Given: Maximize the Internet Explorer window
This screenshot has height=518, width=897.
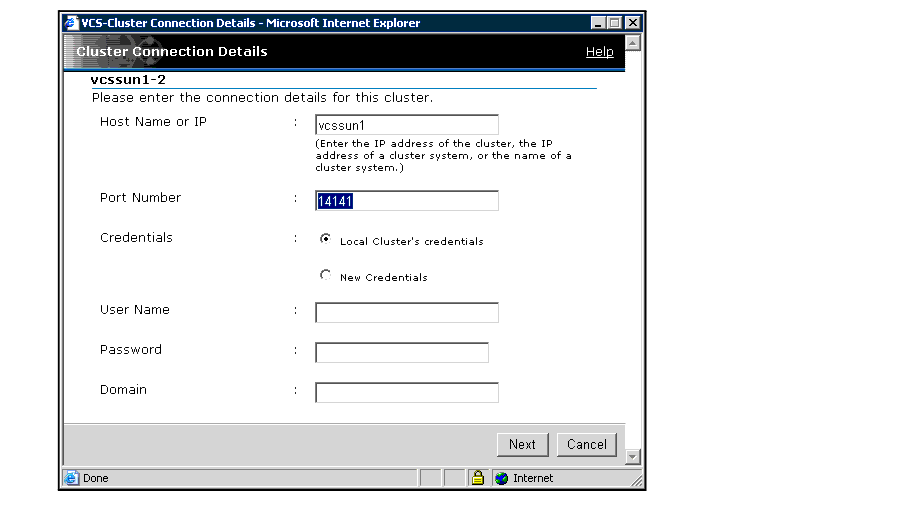Looking at the screenshot, I should 615,23.
